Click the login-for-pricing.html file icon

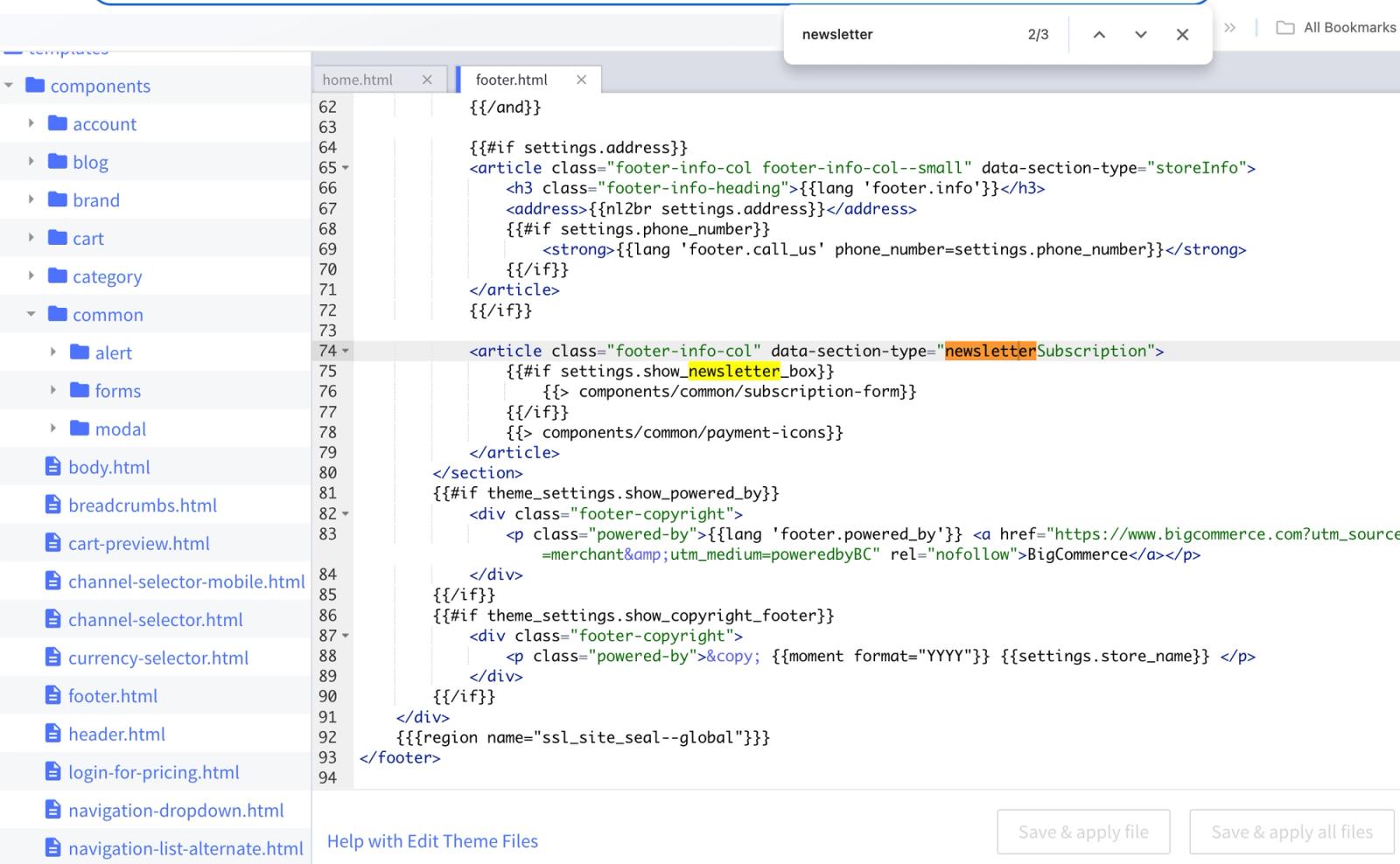[x=53, y=772]
